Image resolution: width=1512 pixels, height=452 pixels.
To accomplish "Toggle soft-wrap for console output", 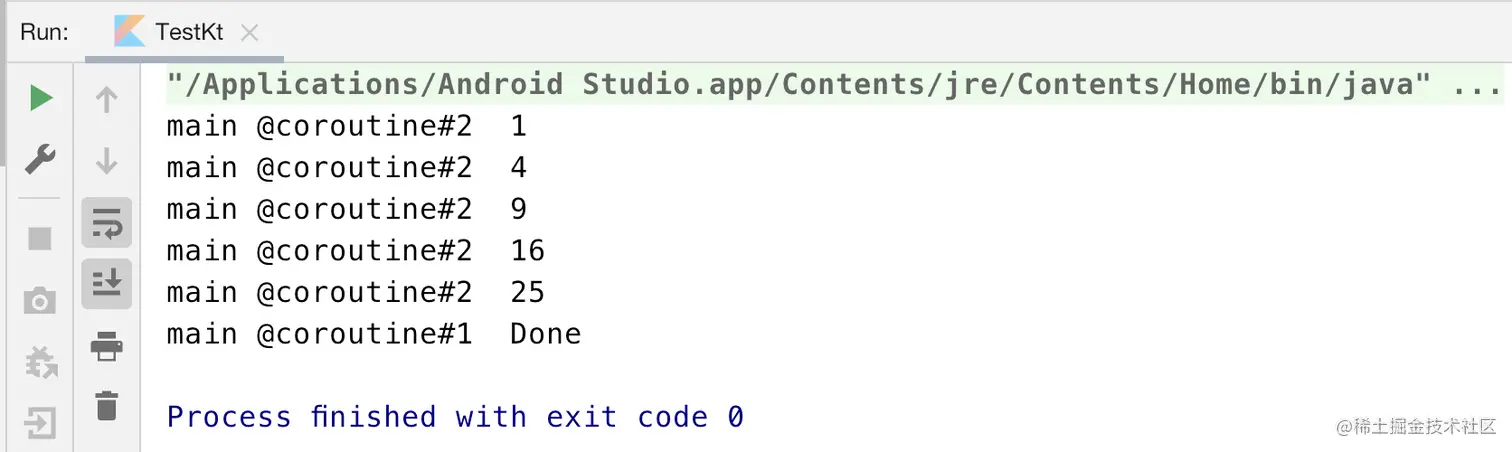I will pos(106,222).
